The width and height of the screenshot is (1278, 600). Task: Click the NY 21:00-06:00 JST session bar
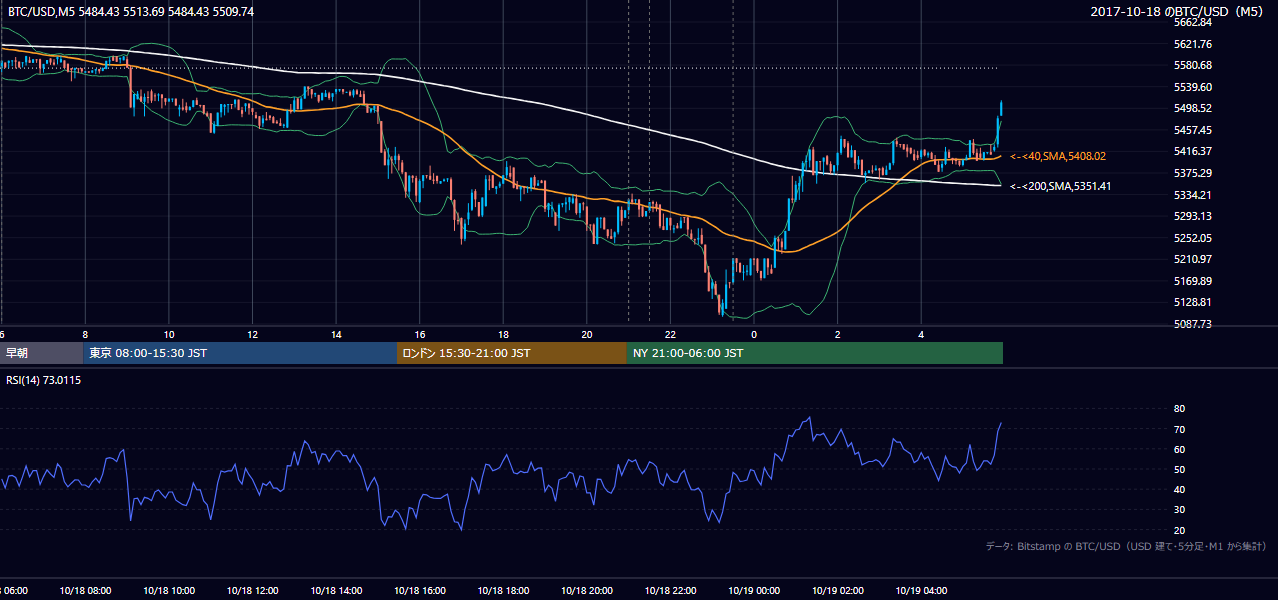[x=815, y=353]
